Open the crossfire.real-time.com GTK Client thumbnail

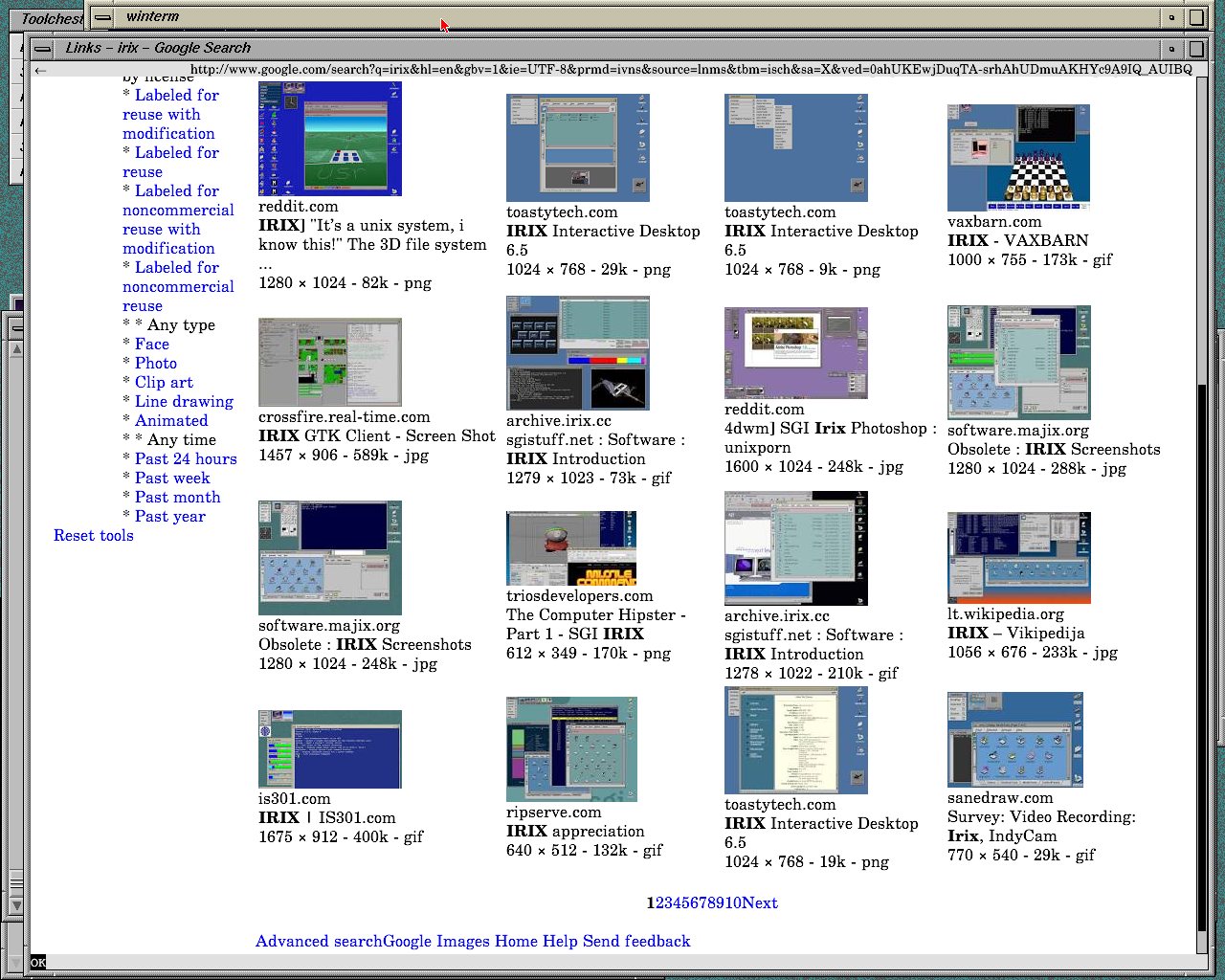pos(329,363)
